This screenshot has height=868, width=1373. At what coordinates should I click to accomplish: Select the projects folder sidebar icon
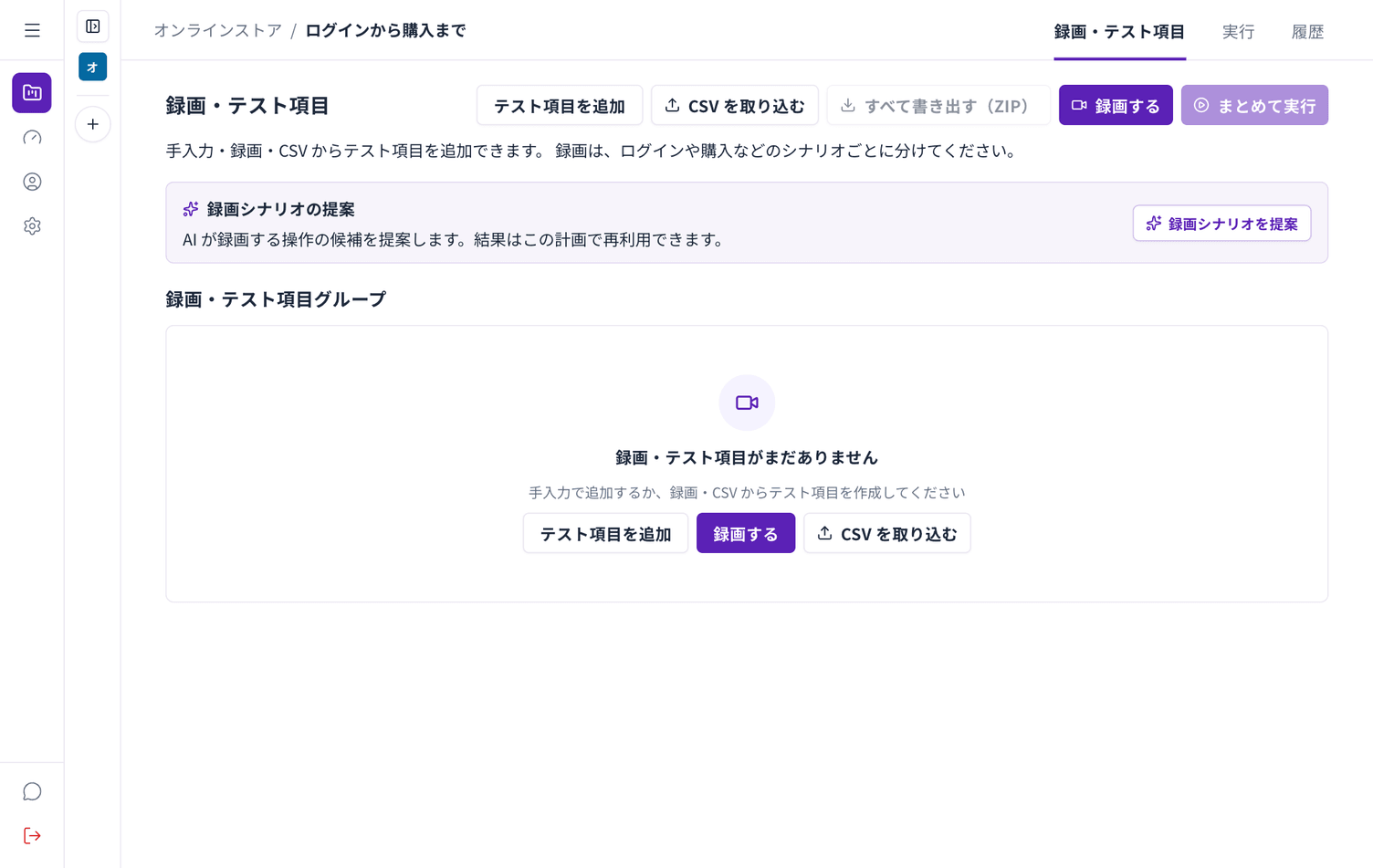pyautogui.click(x=32, y=92)
